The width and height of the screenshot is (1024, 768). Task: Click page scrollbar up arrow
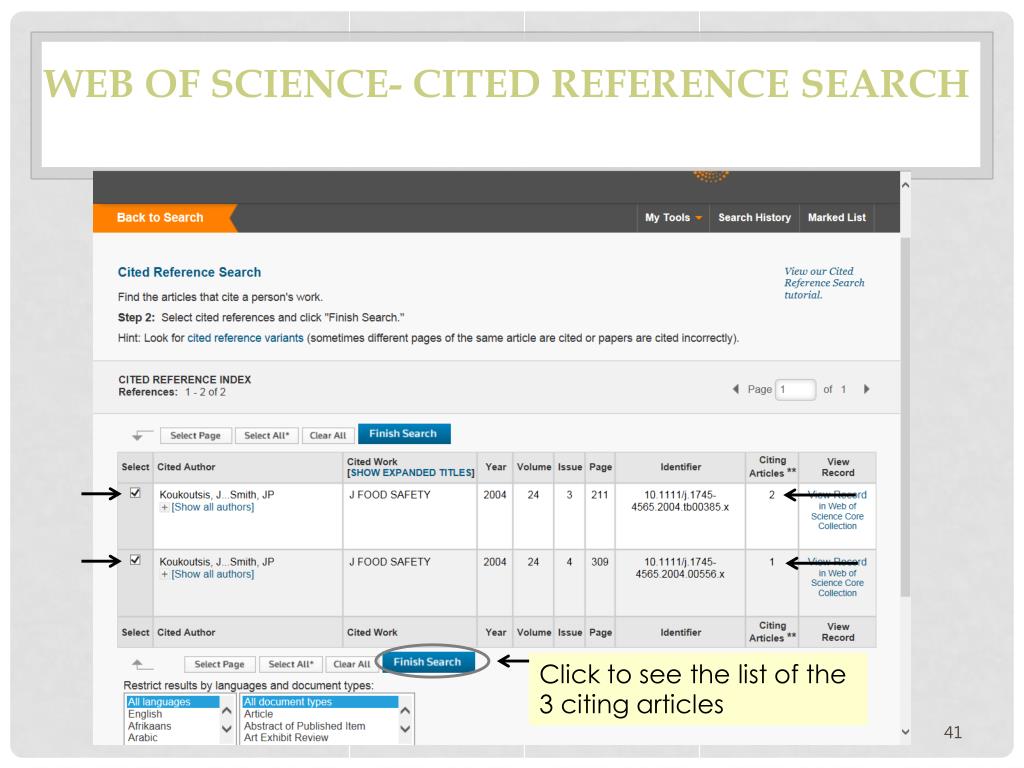pos(905,185)
